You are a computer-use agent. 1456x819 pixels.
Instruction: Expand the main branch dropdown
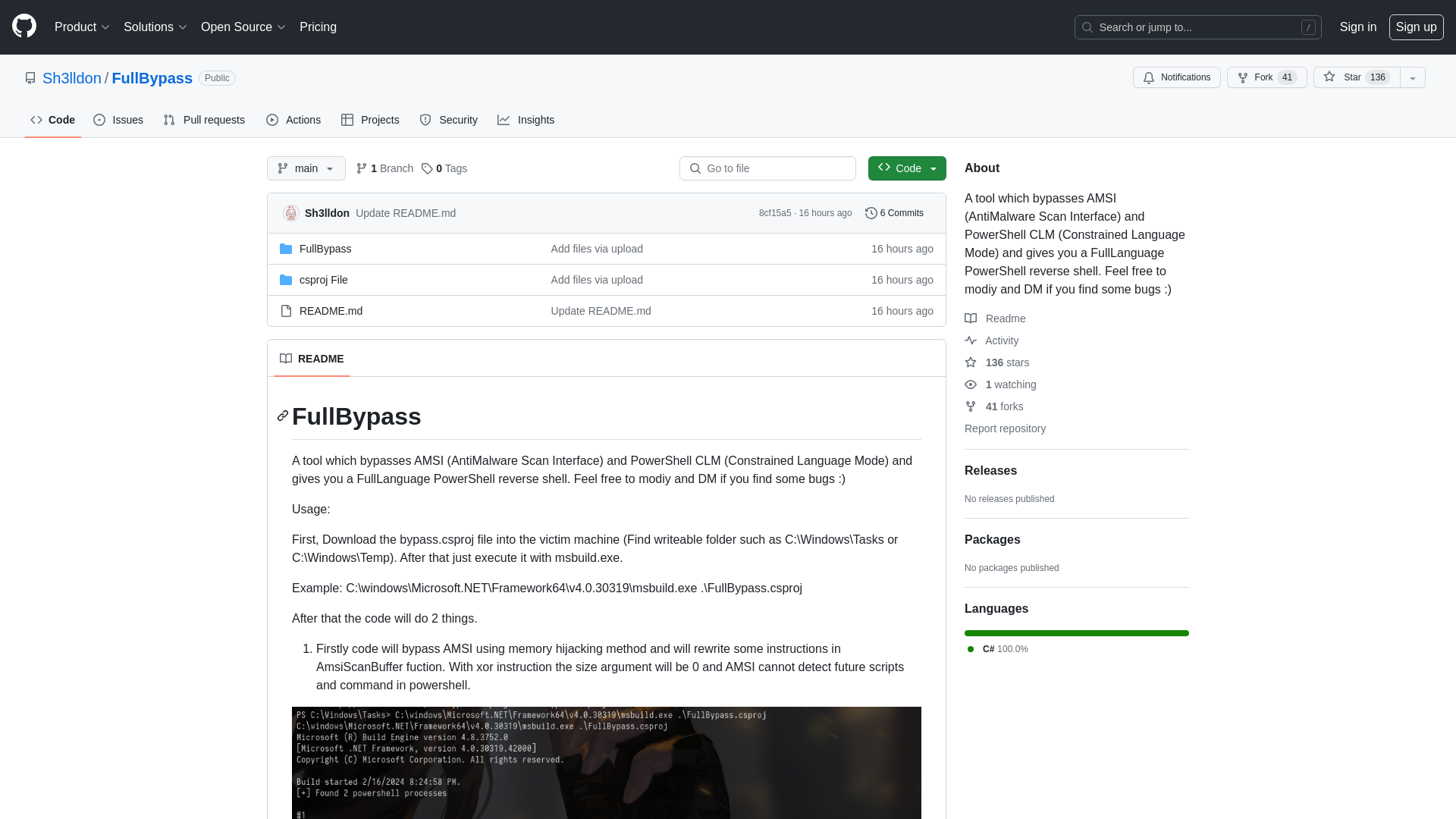pyautogui.click(x=305, y=168)
